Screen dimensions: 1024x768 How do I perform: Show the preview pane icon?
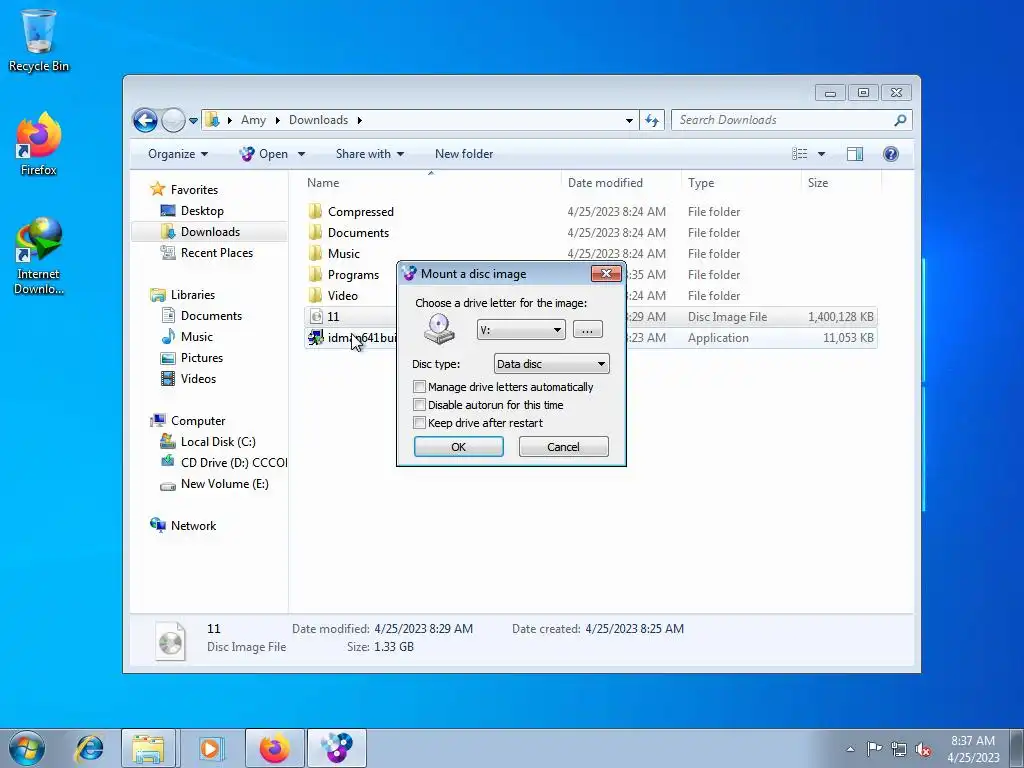(854, 154)
